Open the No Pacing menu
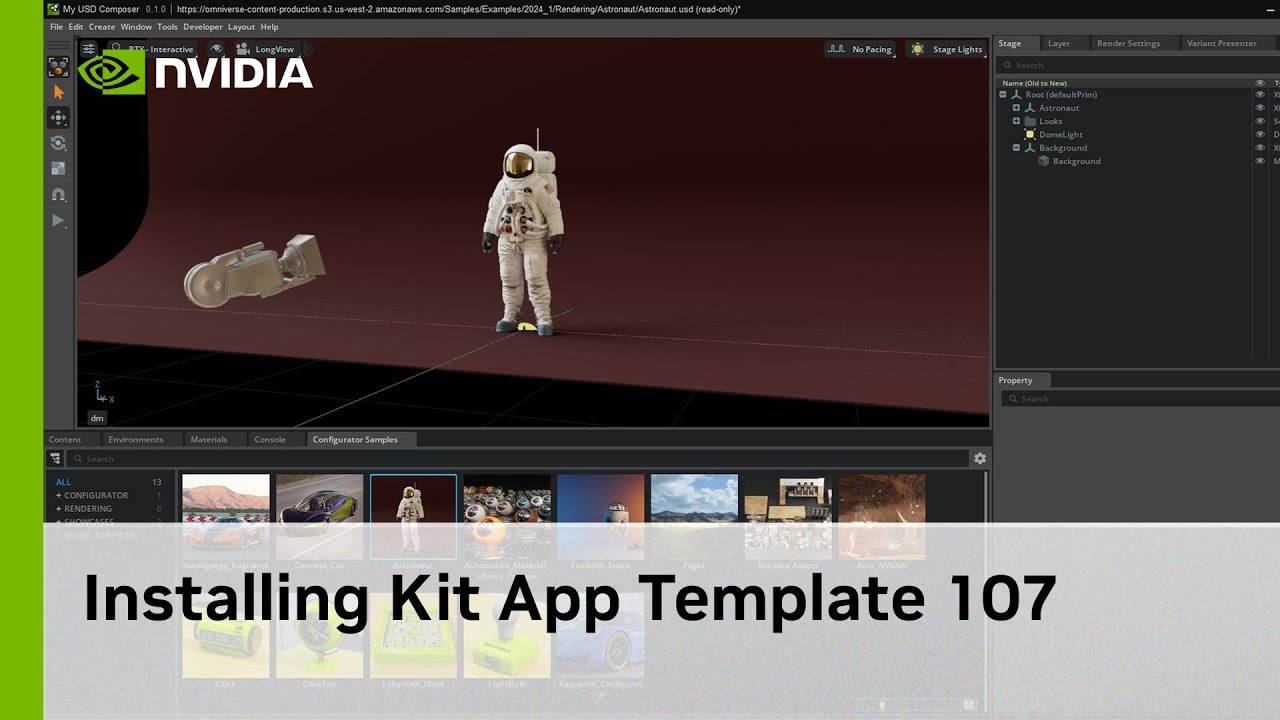Image resolution: width=1280 pixels, height=720 pixels. pos(860,49)
